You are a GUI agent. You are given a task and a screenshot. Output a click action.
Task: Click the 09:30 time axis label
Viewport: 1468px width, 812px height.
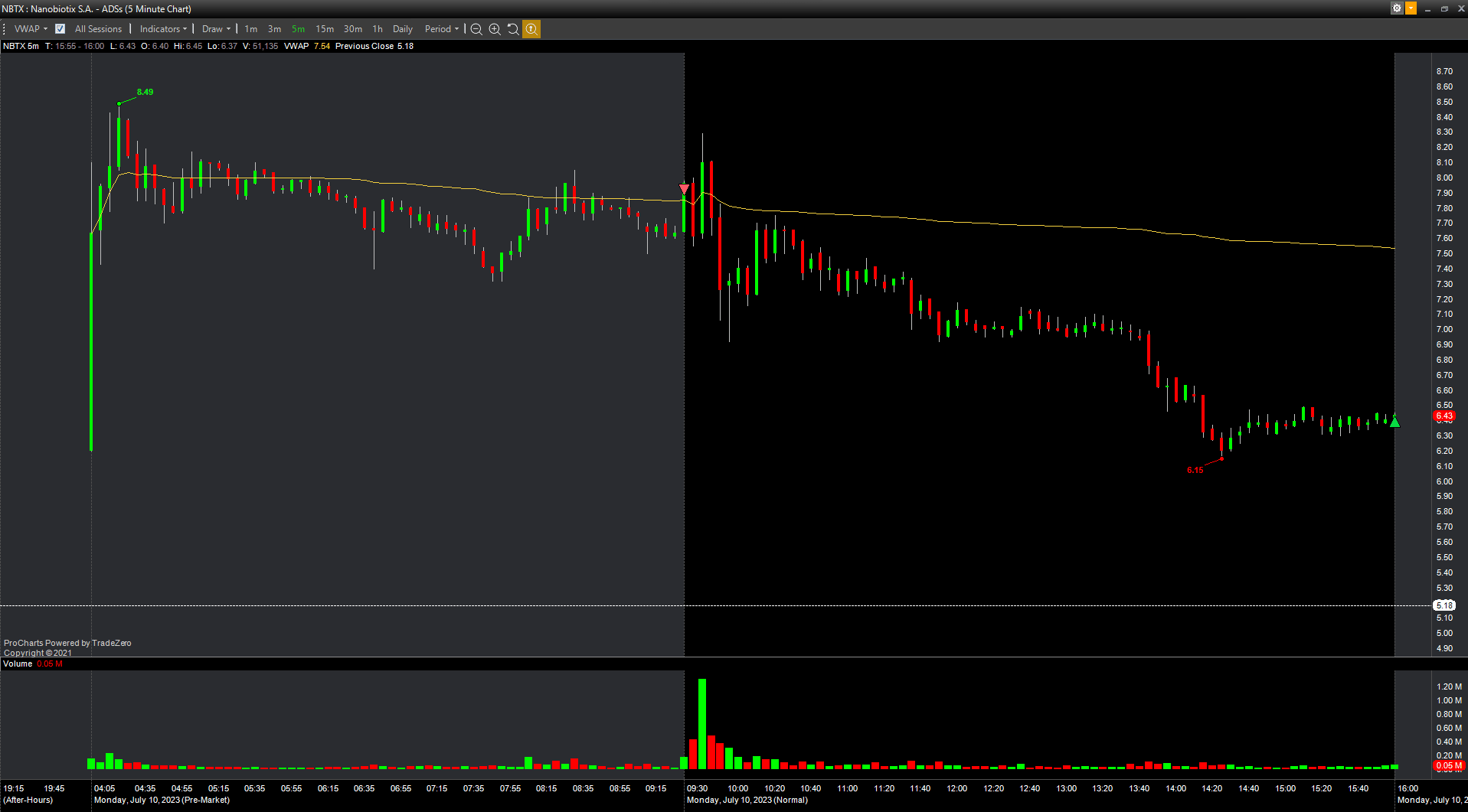(x=697, y=788)
